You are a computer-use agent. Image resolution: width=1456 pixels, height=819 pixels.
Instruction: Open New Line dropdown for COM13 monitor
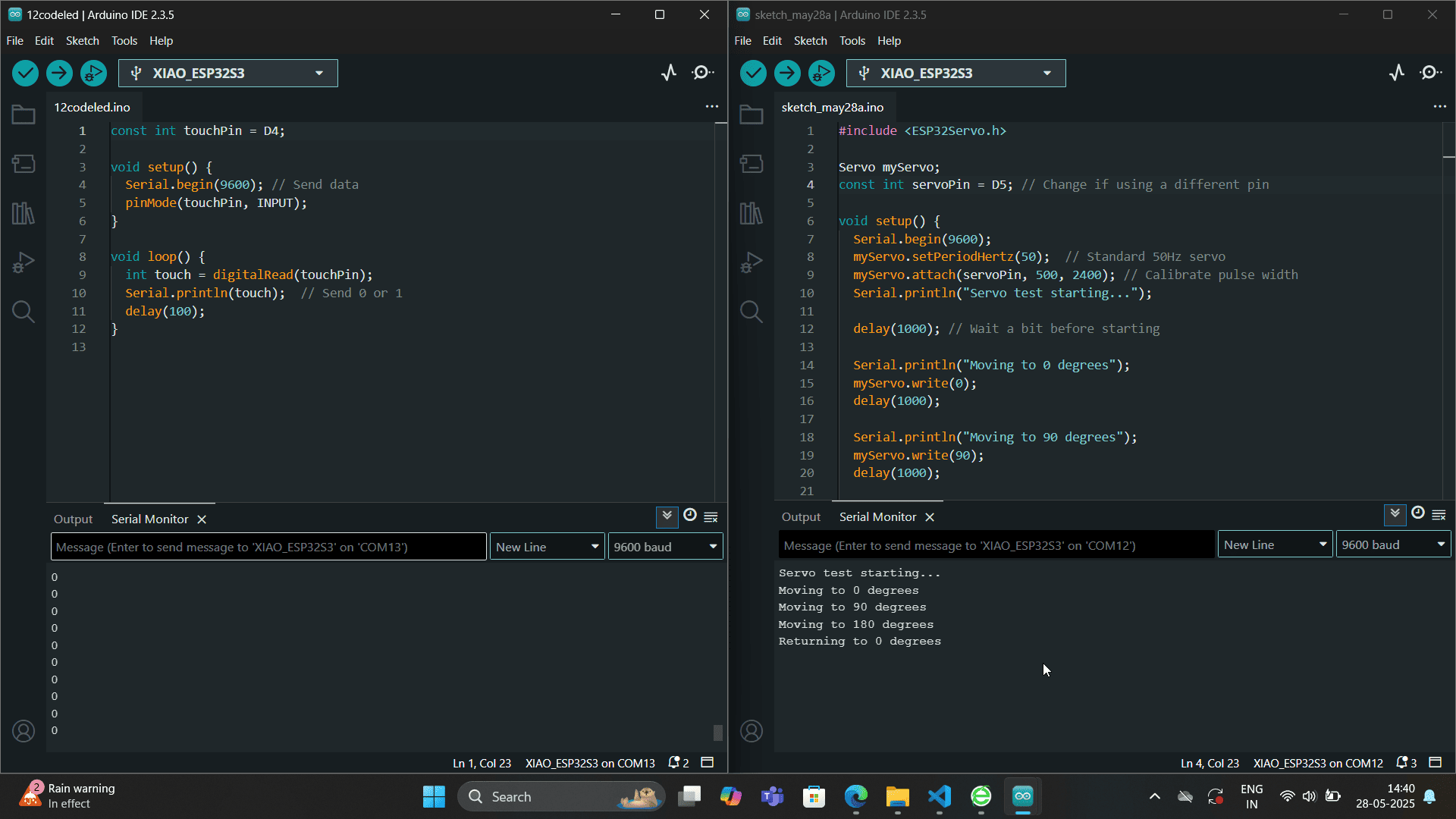tap(548, 547)
